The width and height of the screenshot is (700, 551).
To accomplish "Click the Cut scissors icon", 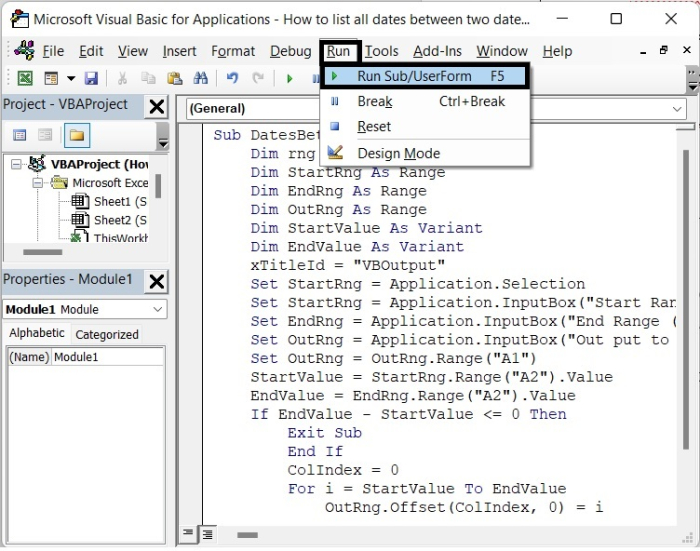I will (122, 78).
